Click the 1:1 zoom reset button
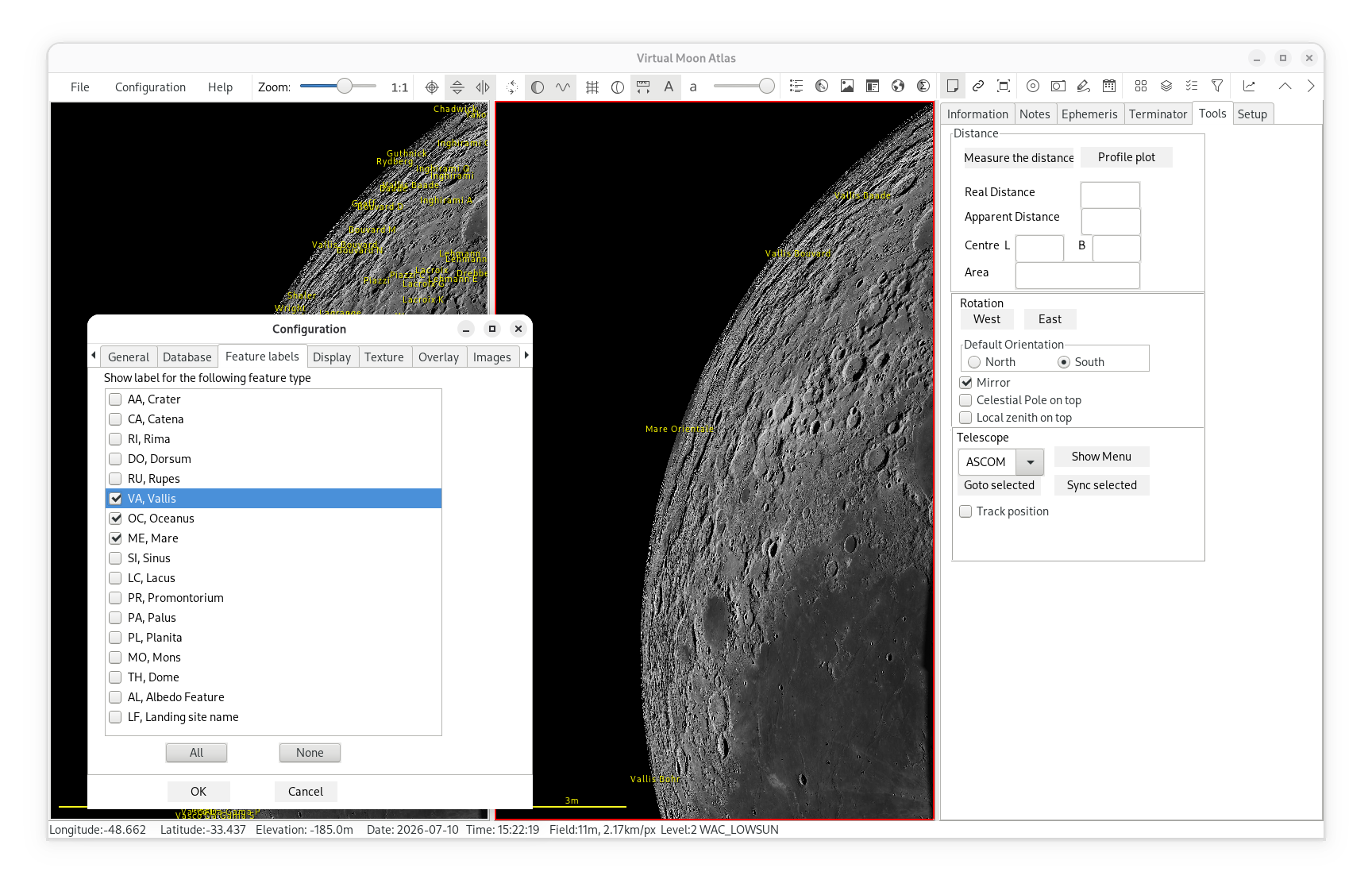This screenshot has height=891, width=1372. 399,87
